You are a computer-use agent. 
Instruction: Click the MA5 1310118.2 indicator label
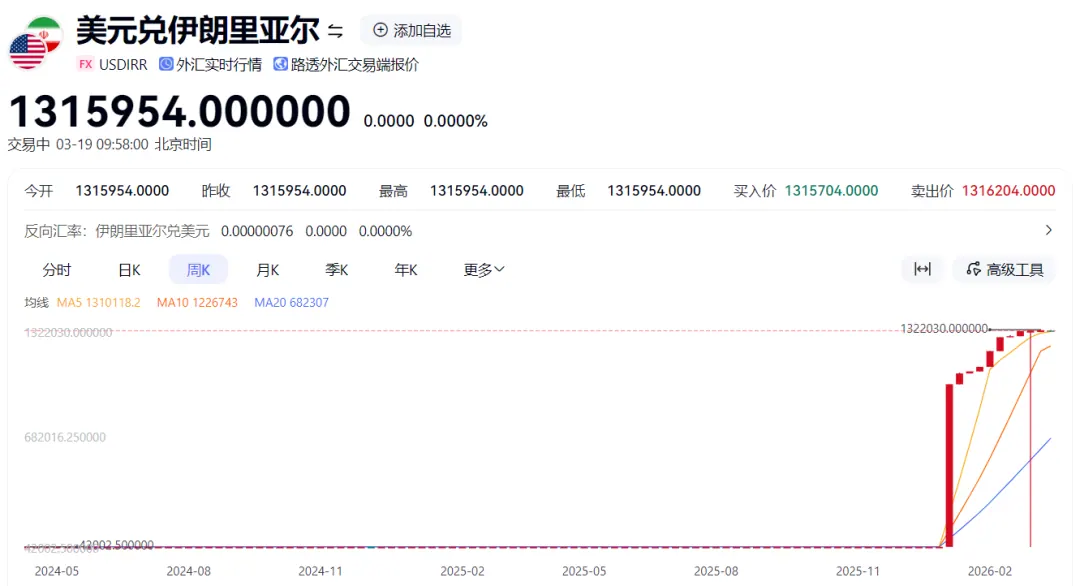[98, 302]
